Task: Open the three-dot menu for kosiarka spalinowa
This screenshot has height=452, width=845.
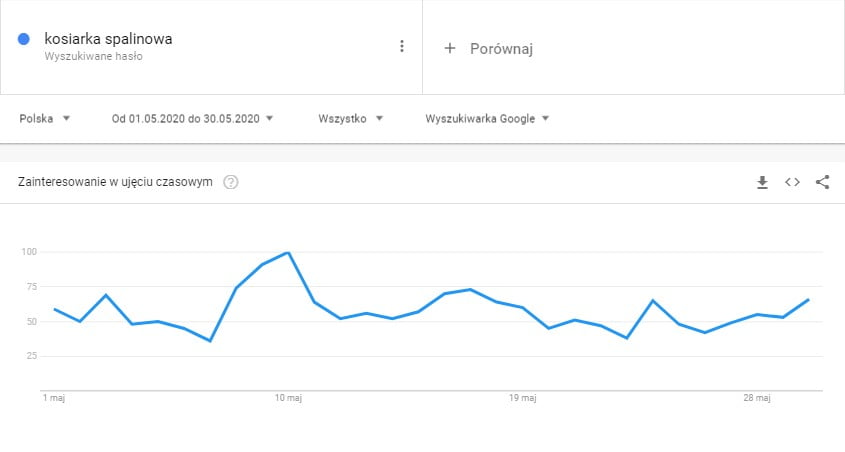Action: (401, 46)
